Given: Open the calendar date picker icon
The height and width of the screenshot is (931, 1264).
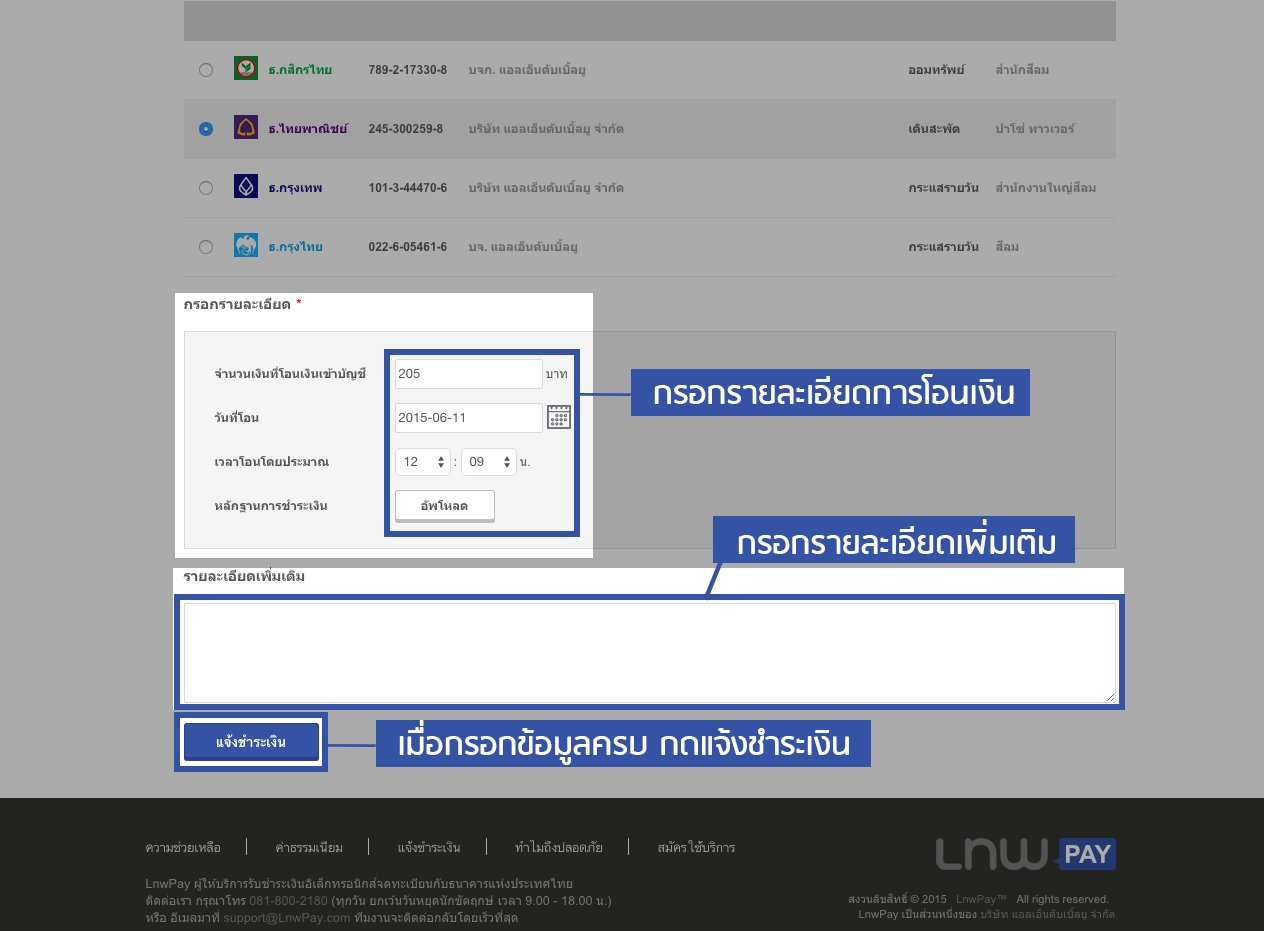Looking at the screenshot, I should [x=559, y=417].
